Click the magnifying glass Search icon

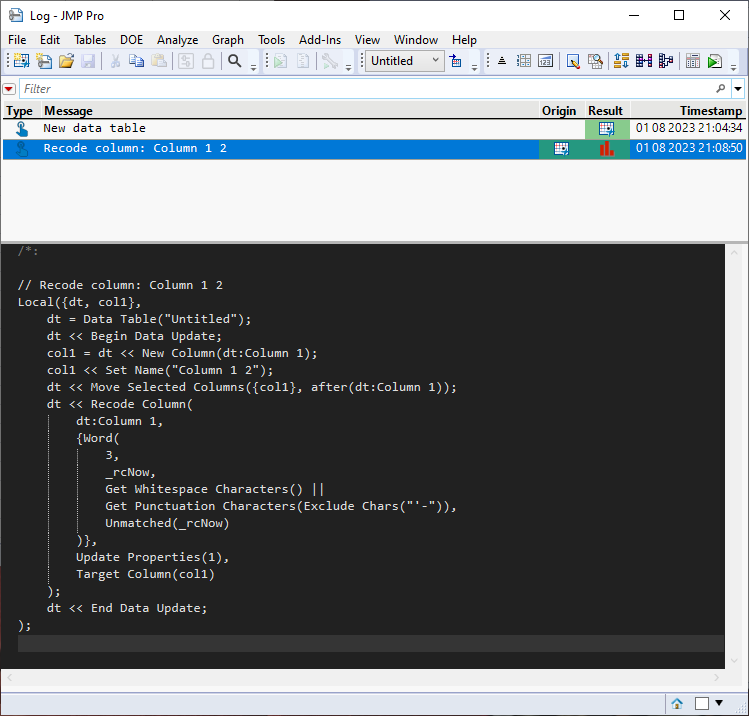click(x=235, y=61)
